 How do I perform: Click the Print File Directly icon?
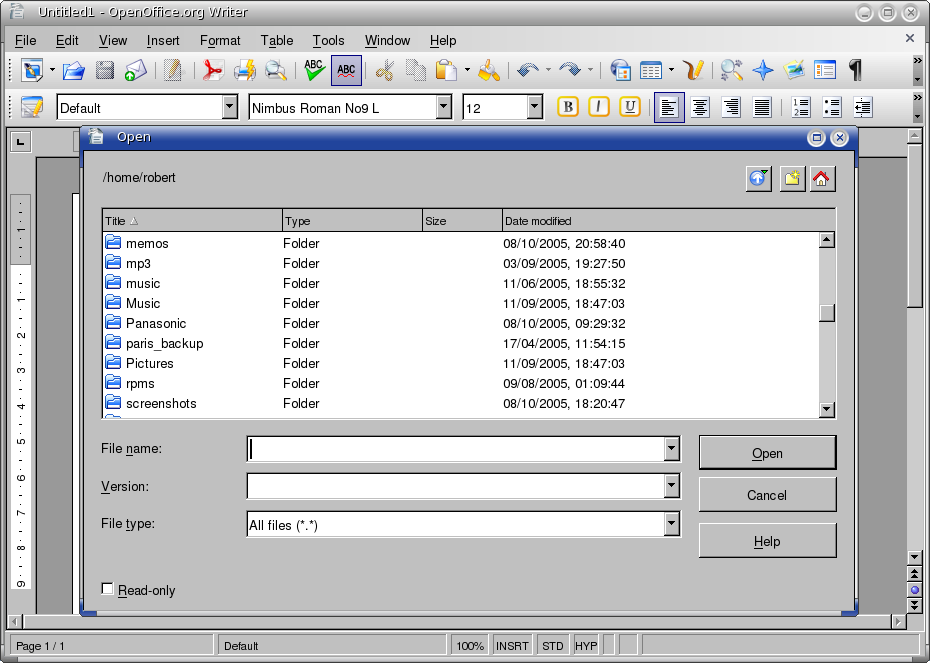[x=244, y=71]
